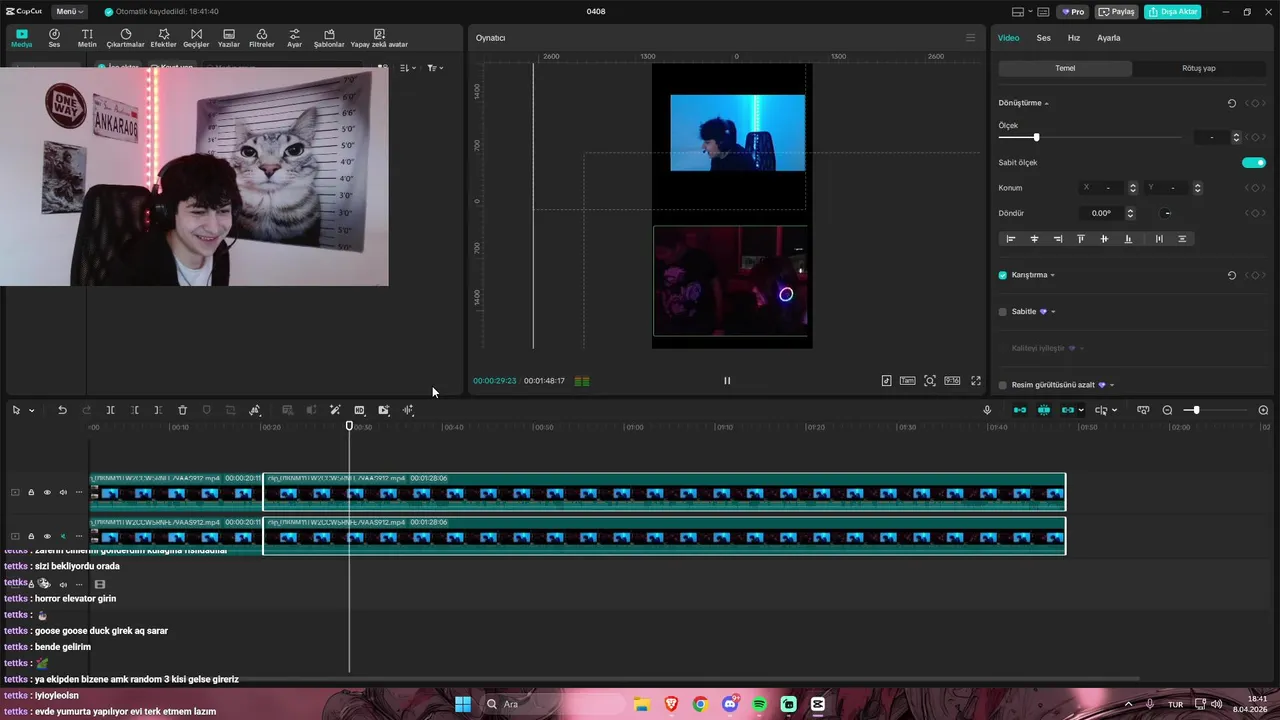1280x720 pixels.
Task: Click the aspect ratio icon in player
Action: [952, 380]
